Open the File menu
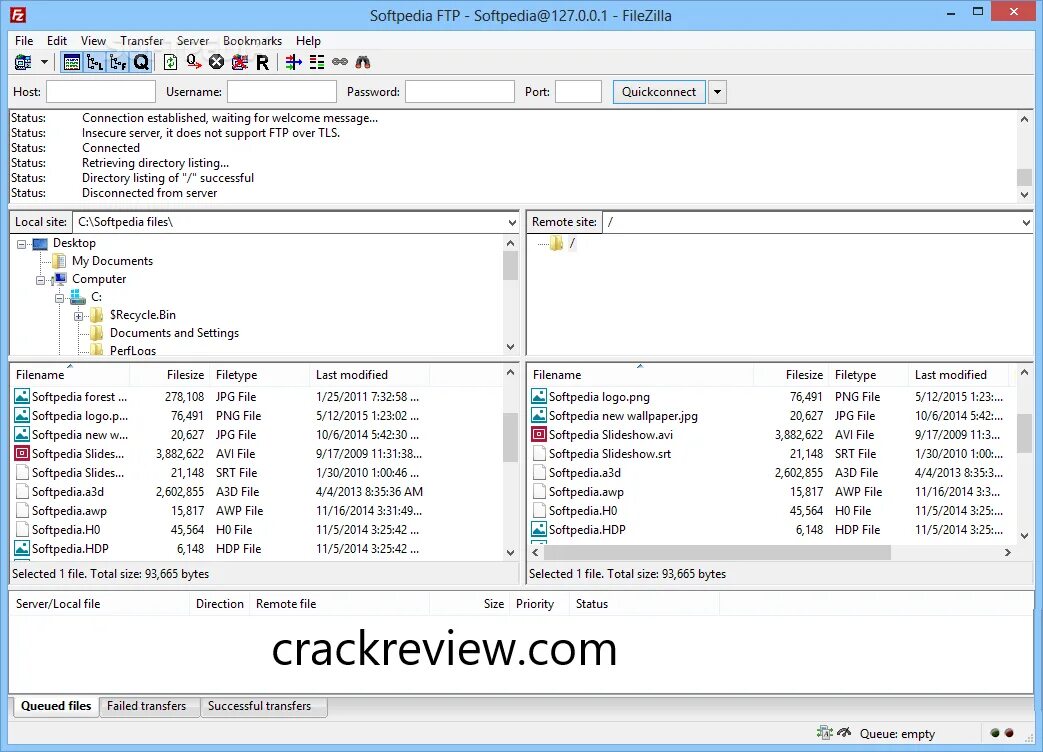Screen dimensions: 1043x752 tap(24, 41)
